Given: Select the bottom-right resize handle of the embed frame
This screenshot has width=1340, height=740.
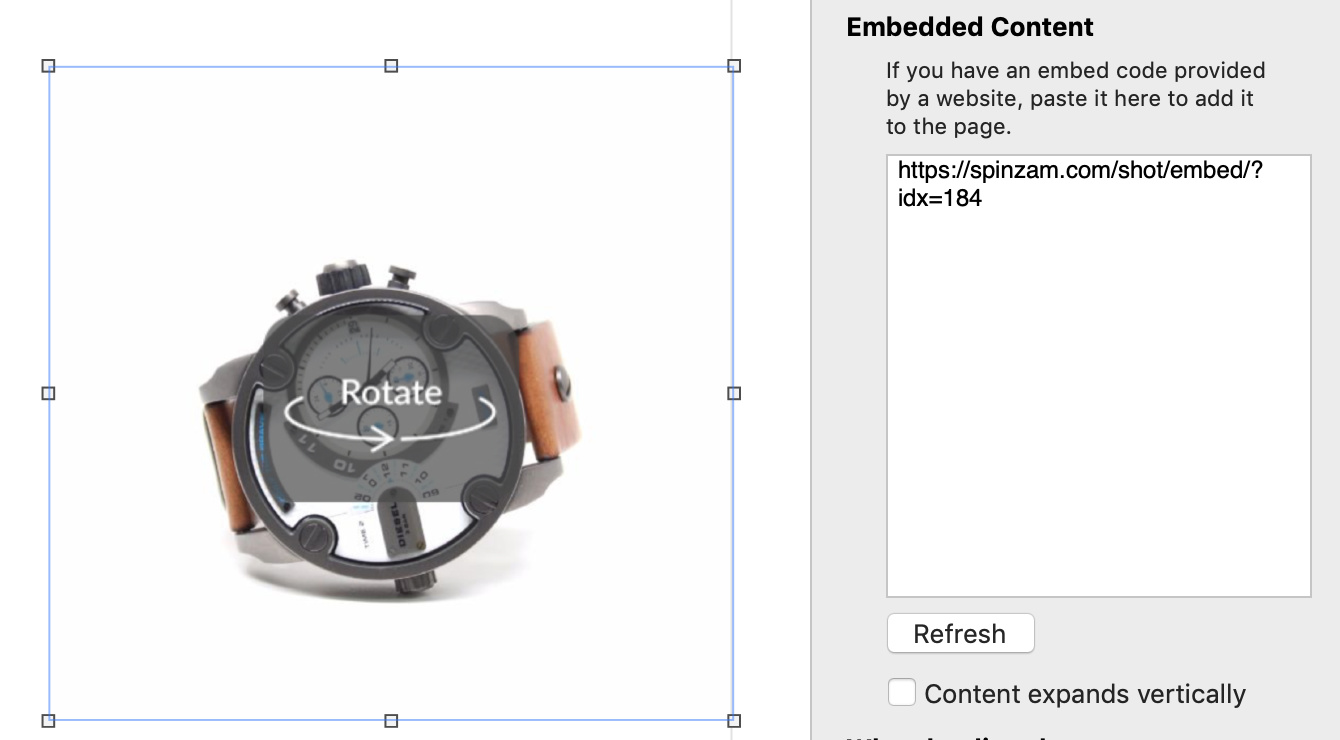Looking at the screenshot, I should [x=734, y=720].
